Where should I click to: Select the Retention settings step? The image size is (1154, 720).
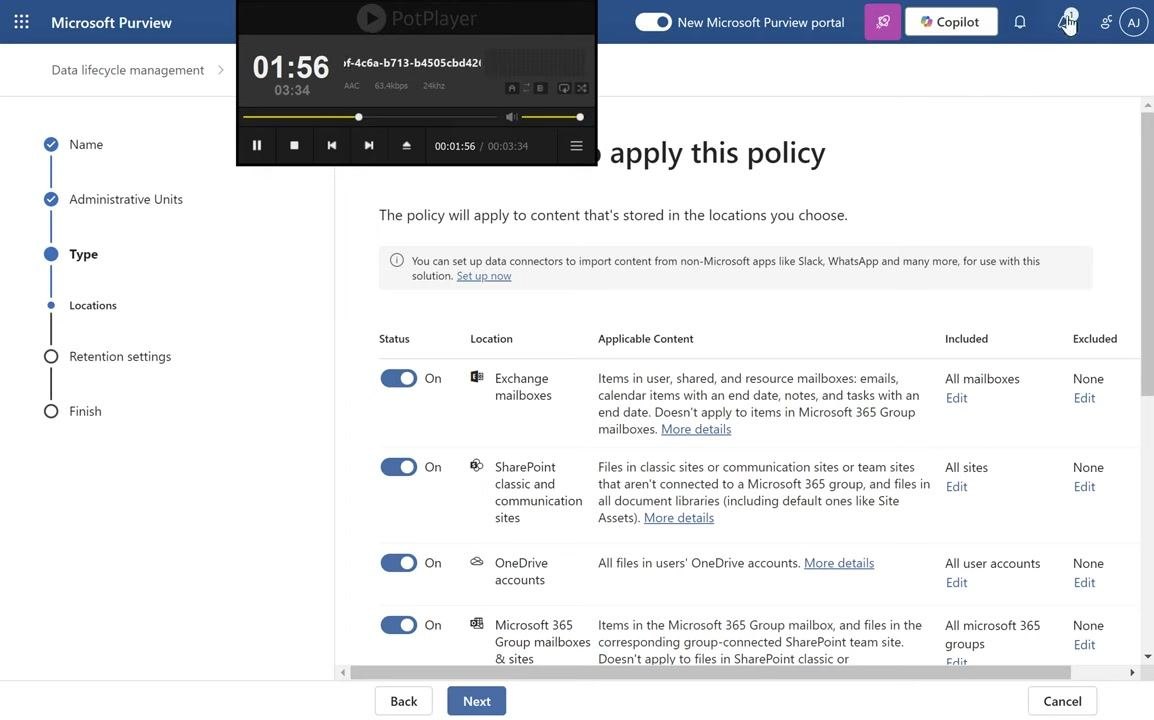120,356
